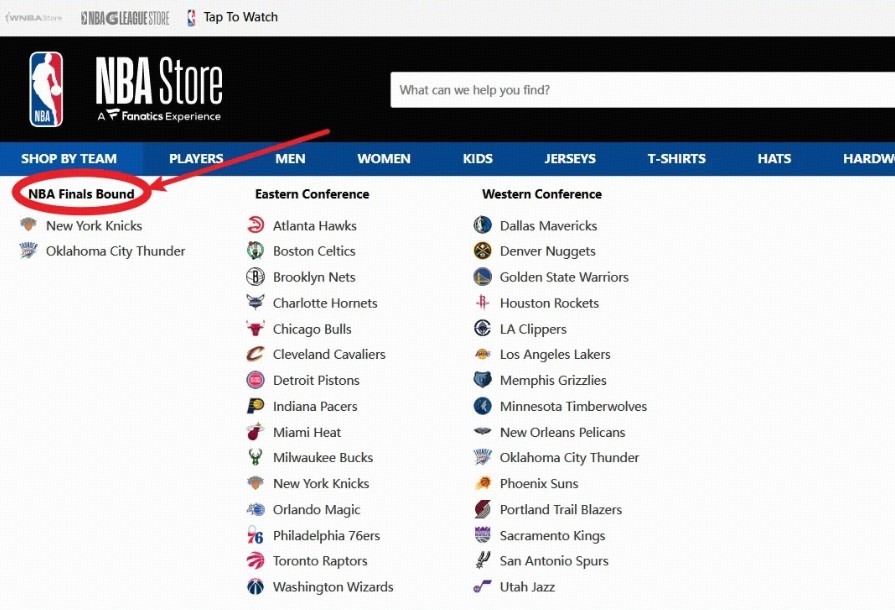Image resolution: width=895 pixels, height=610 pixels.
Task: Click the Miami Heat logo icon
Action: (255, 432)
